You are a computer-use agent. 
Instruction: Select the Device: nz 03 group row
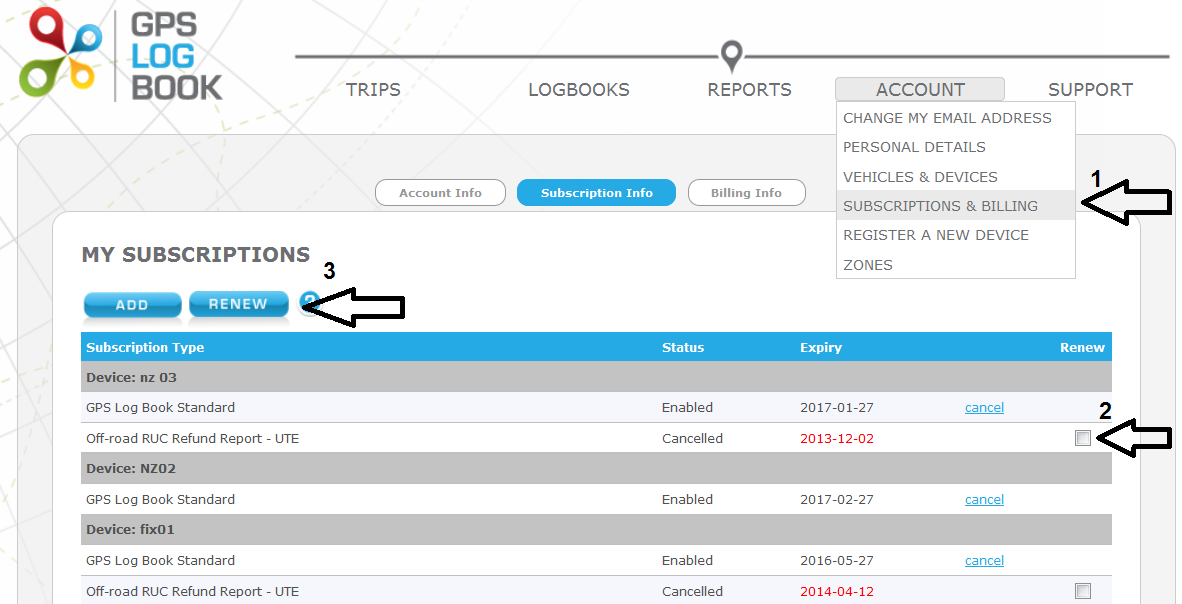[596, 377]
